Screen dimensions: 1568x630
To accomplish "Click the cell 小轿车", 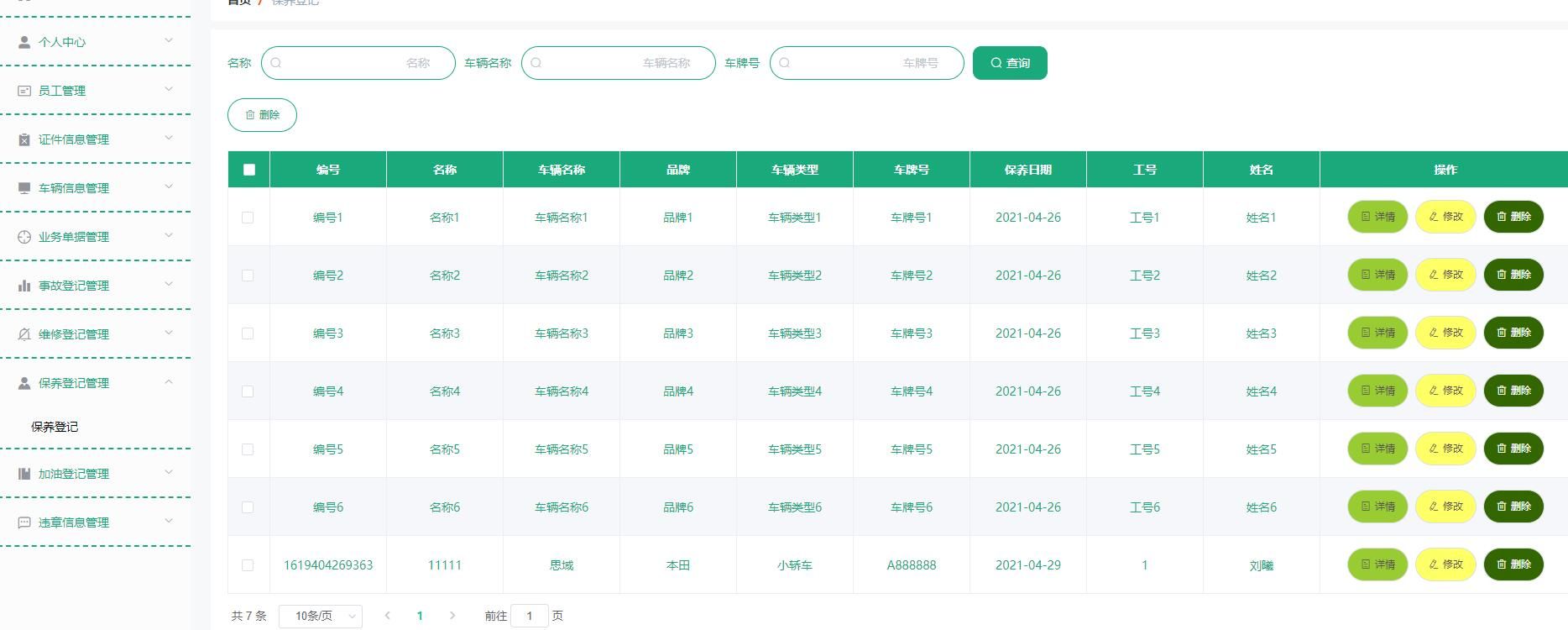I will [x=795, y=565].
